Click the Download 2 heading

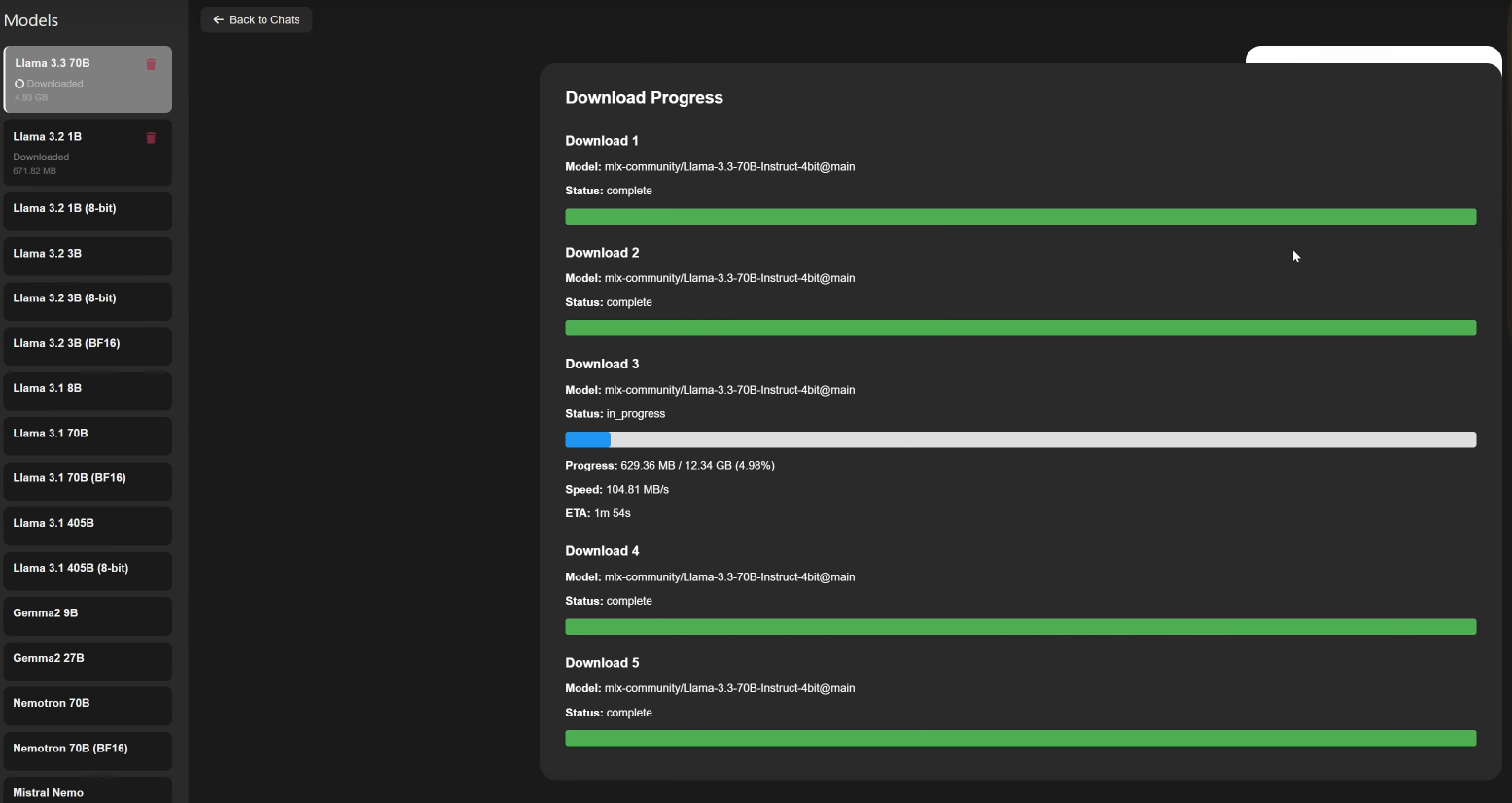coord(602,253)
